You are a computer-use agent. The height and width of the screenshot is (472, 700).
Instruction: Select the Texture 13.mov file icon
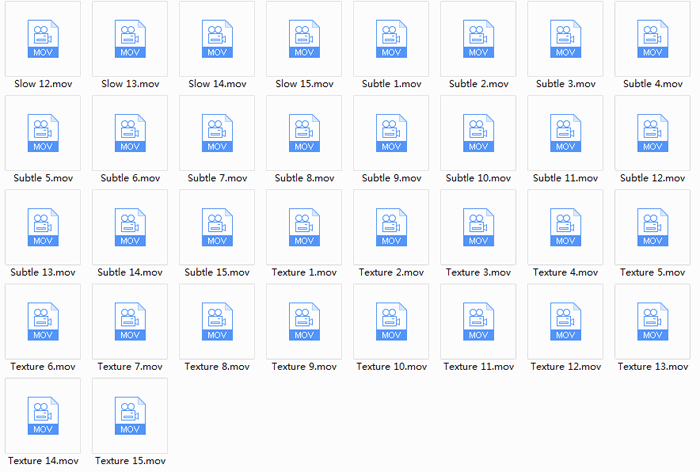click(652, 321)
